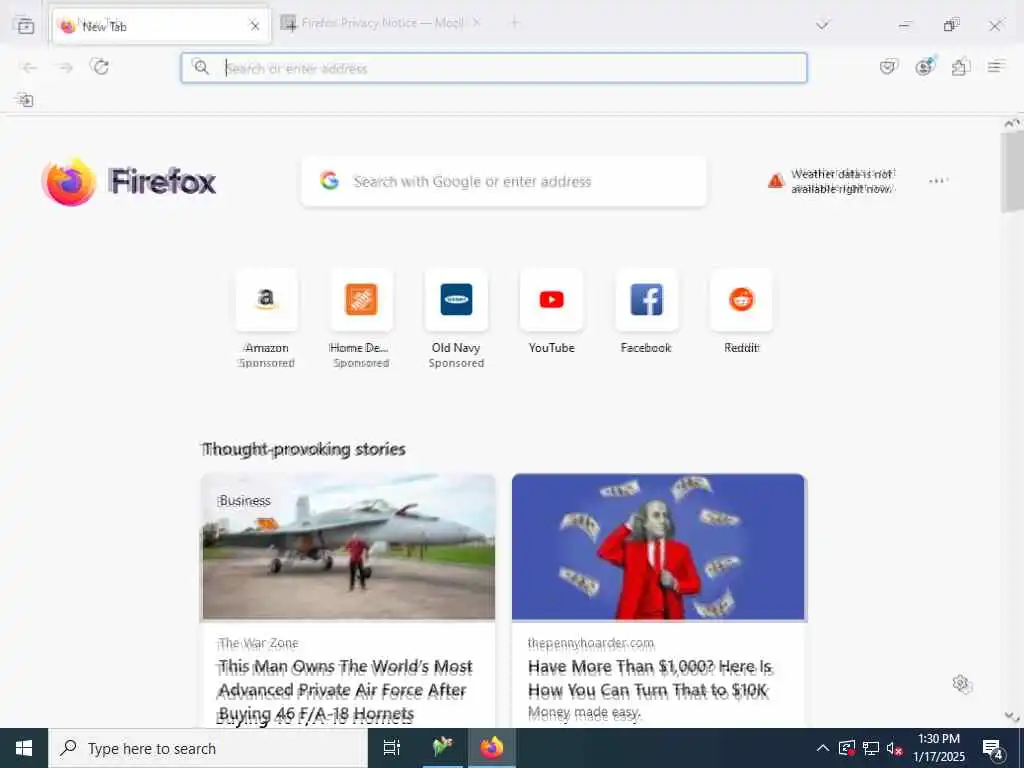Click the weather warning triangle icon
Image resolution: width=1024 pixels, height=768 pixels.
pos(775,181)
